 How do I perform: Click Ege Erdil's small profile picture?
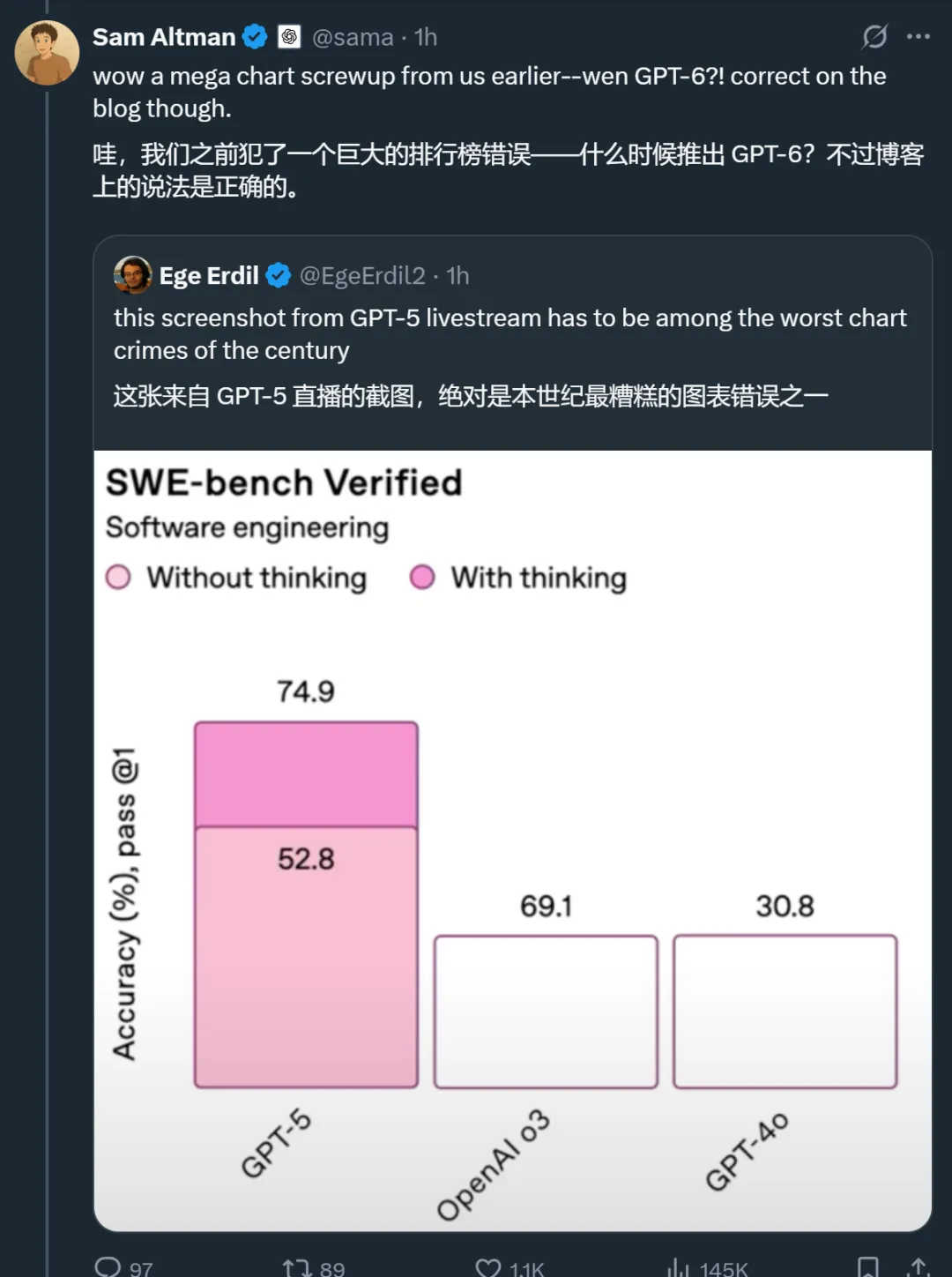132,275
